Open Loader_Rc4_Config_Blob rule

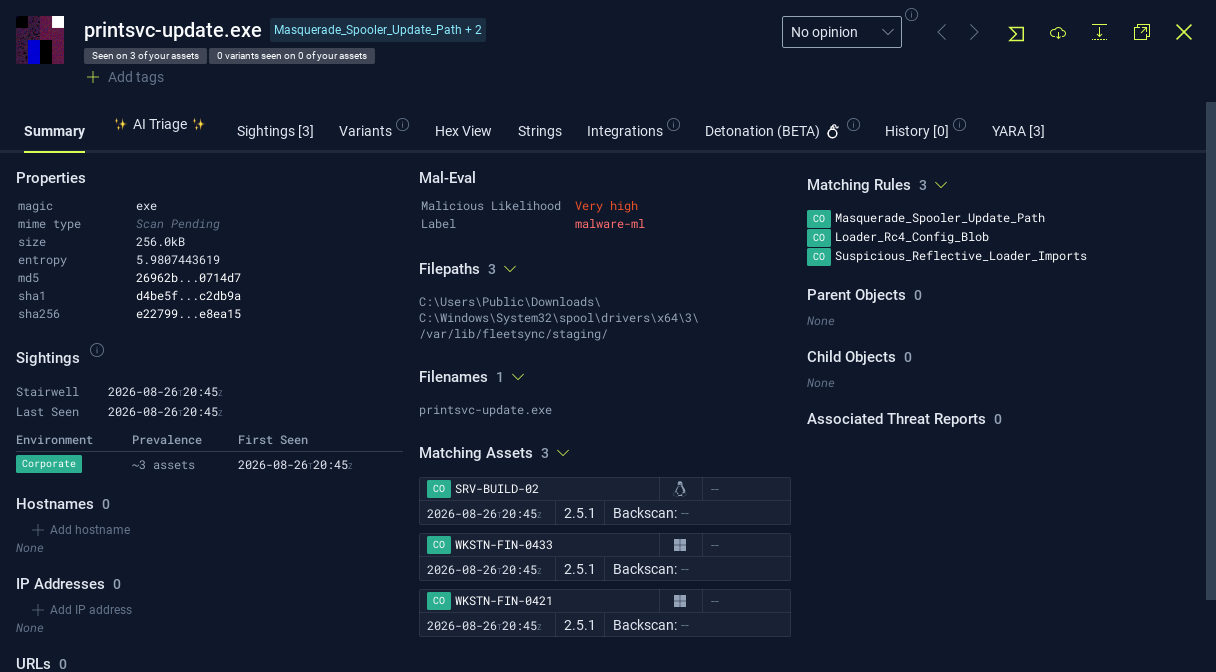[x=912, y=237]
